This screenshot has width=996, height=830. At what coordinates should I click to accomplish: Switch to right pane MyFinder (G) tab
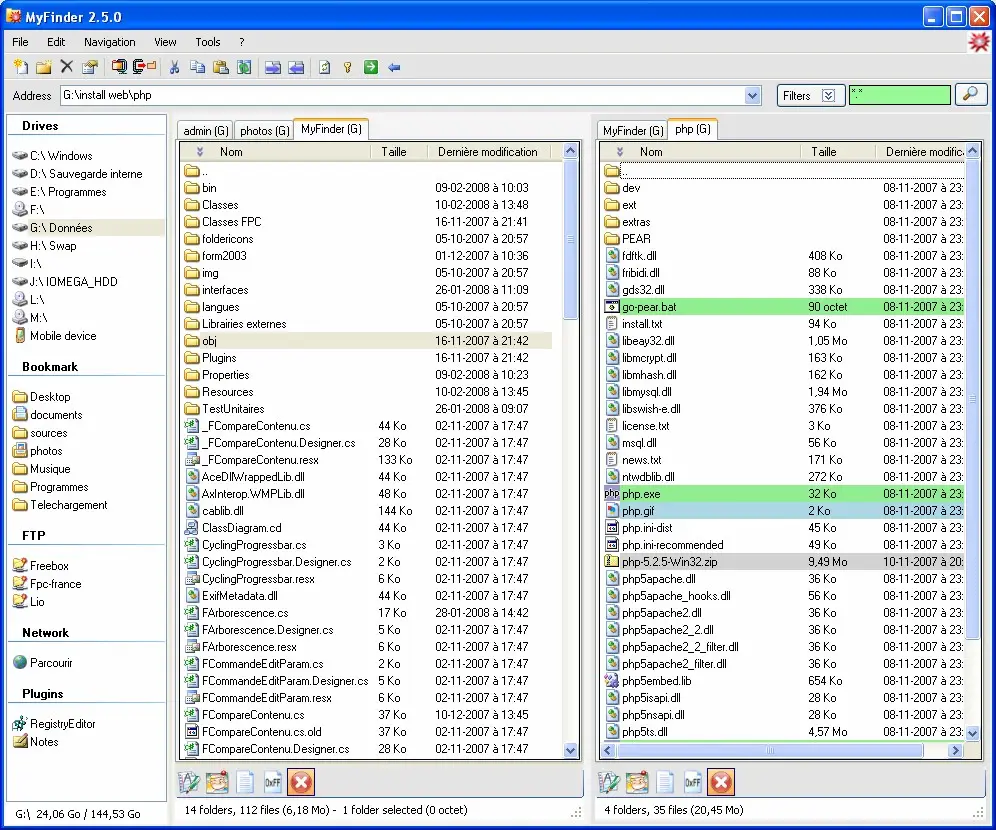click(632, 131)
